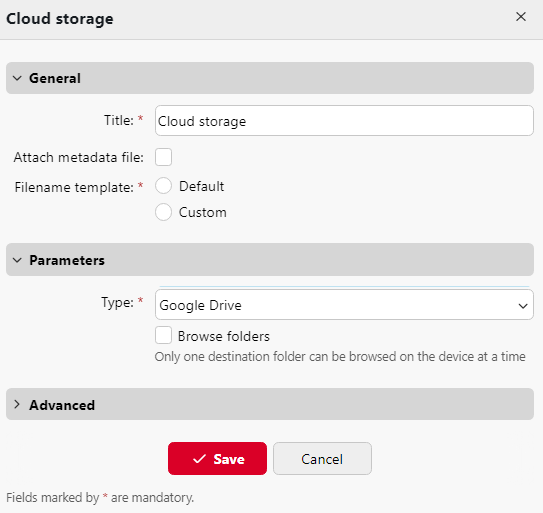Click the Save button
Viewport: 543px width, 513px height.
[x=217, y=459]
